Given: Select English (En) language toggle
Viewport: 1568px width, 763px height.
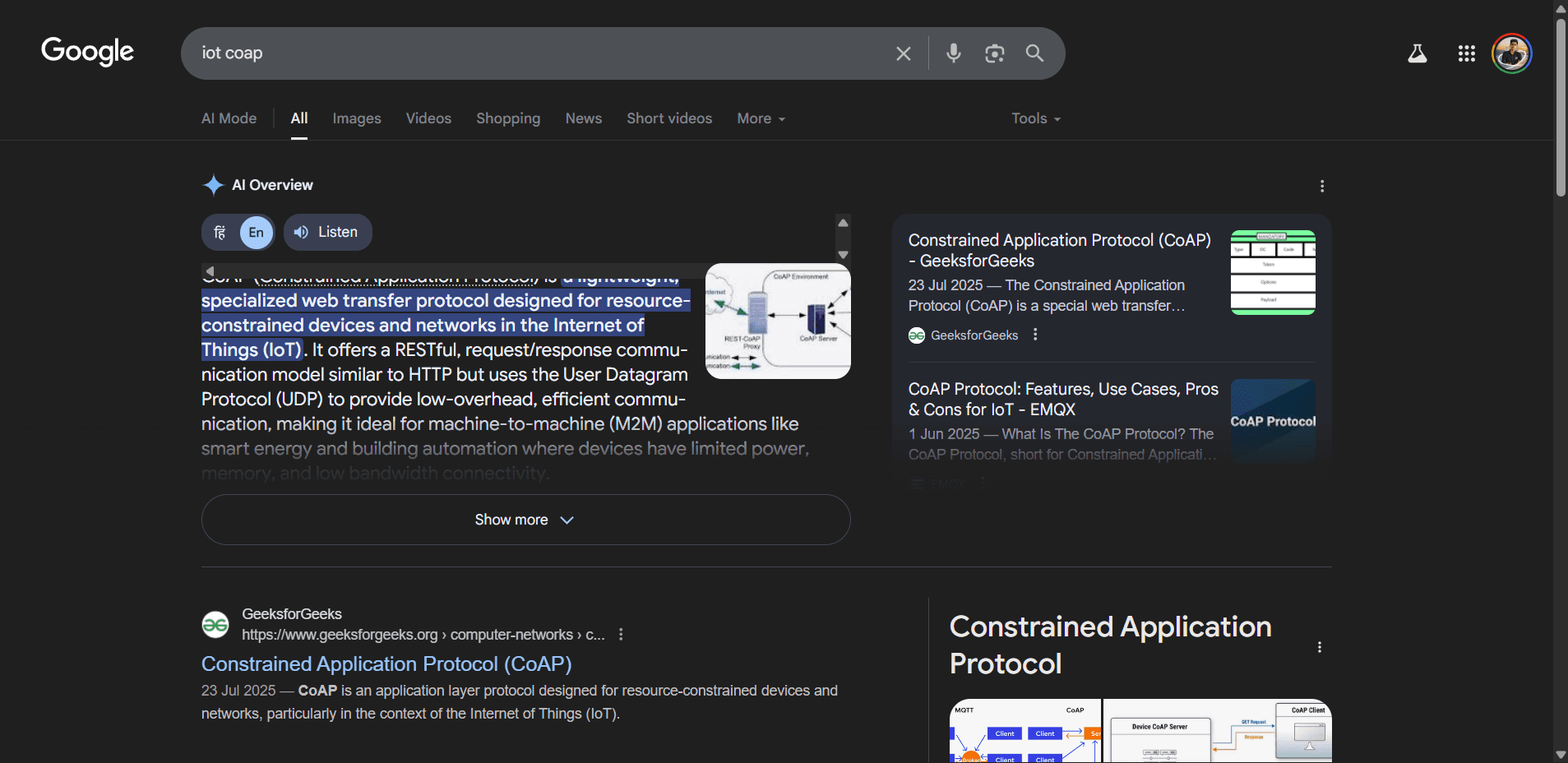Looking at the screenshot, I should coord(257,233).
